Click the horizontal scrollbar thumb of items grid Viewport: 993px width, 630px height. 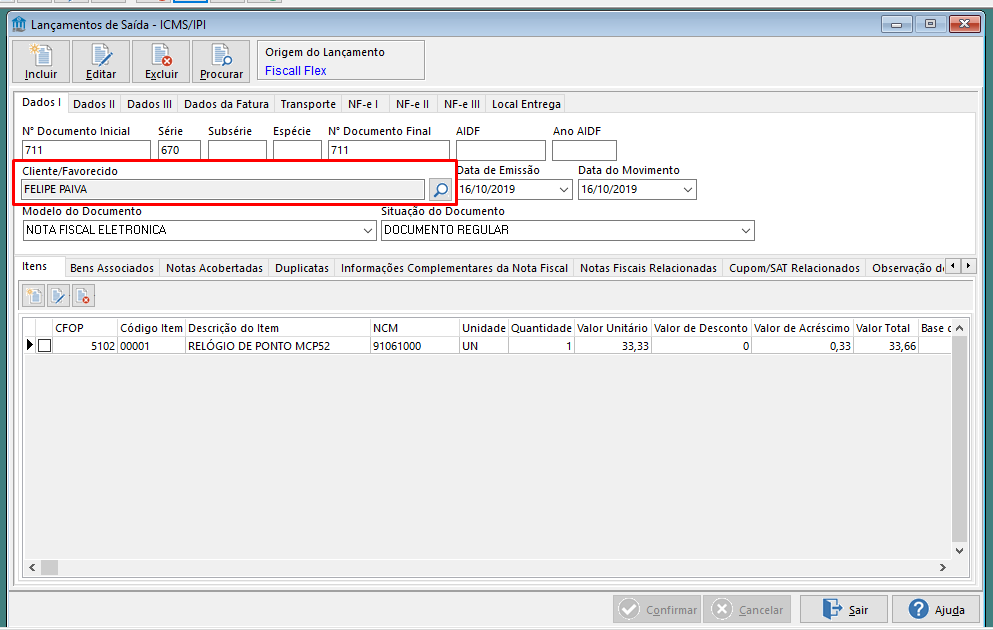pos(49,567)
